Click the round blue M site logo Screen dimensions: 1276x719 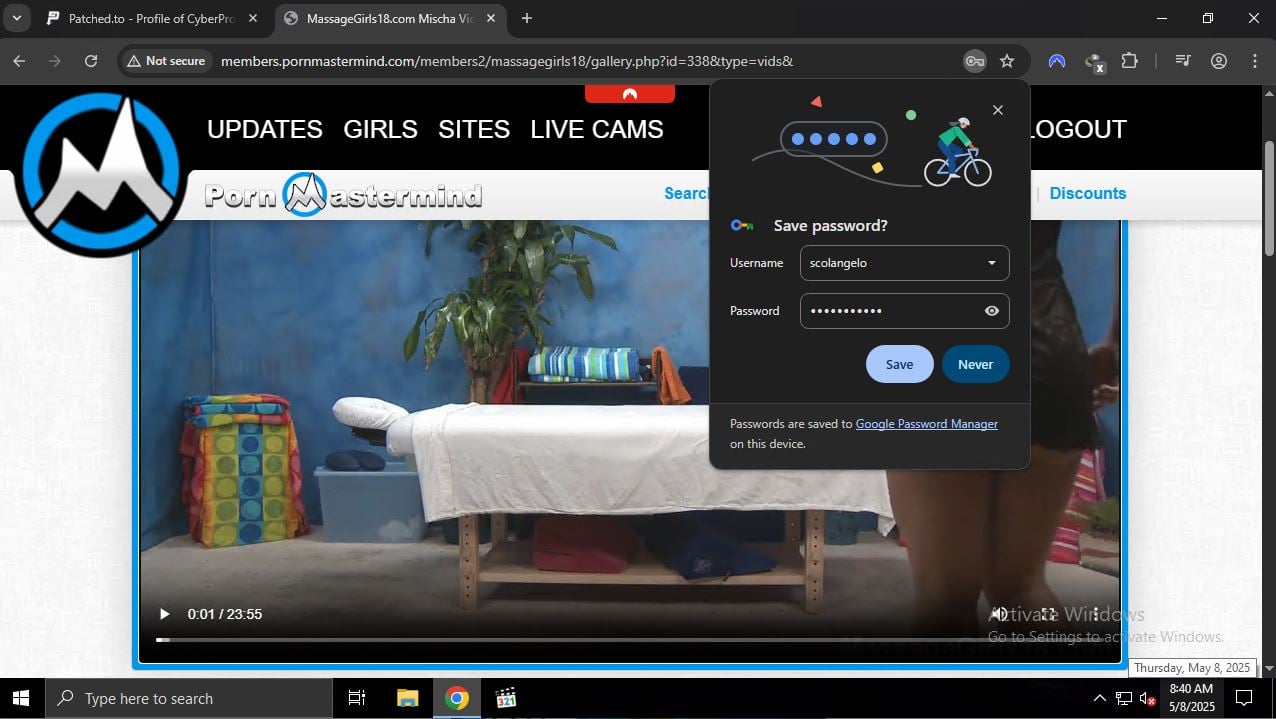pyautogui.click(x=101, y=174)
